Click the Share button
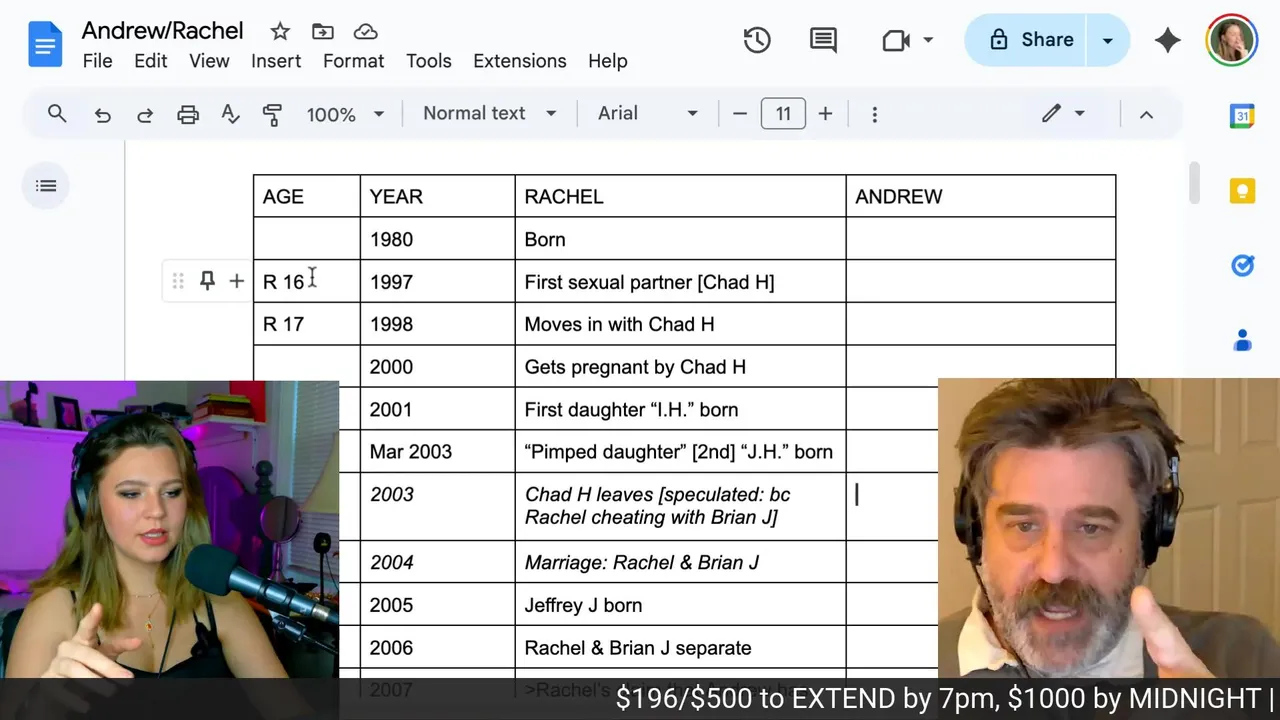 coord(1027,40)
